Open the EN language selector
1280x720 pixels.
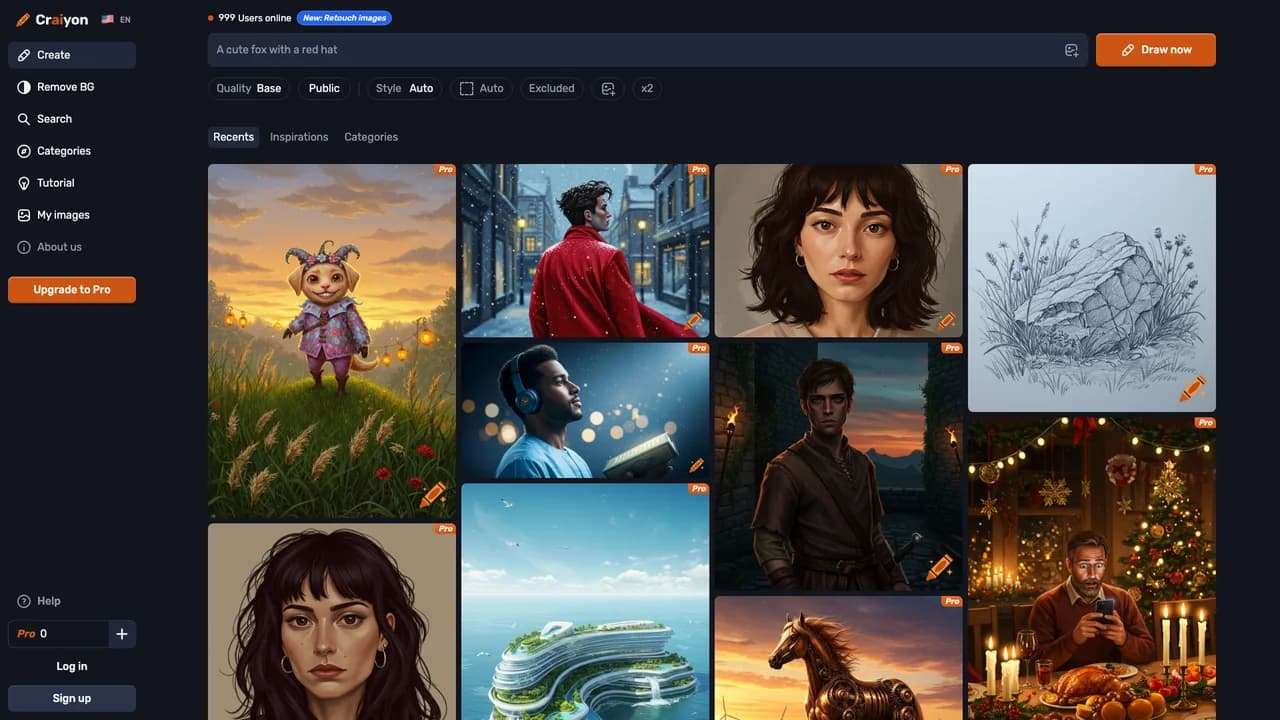coord(116,19)
